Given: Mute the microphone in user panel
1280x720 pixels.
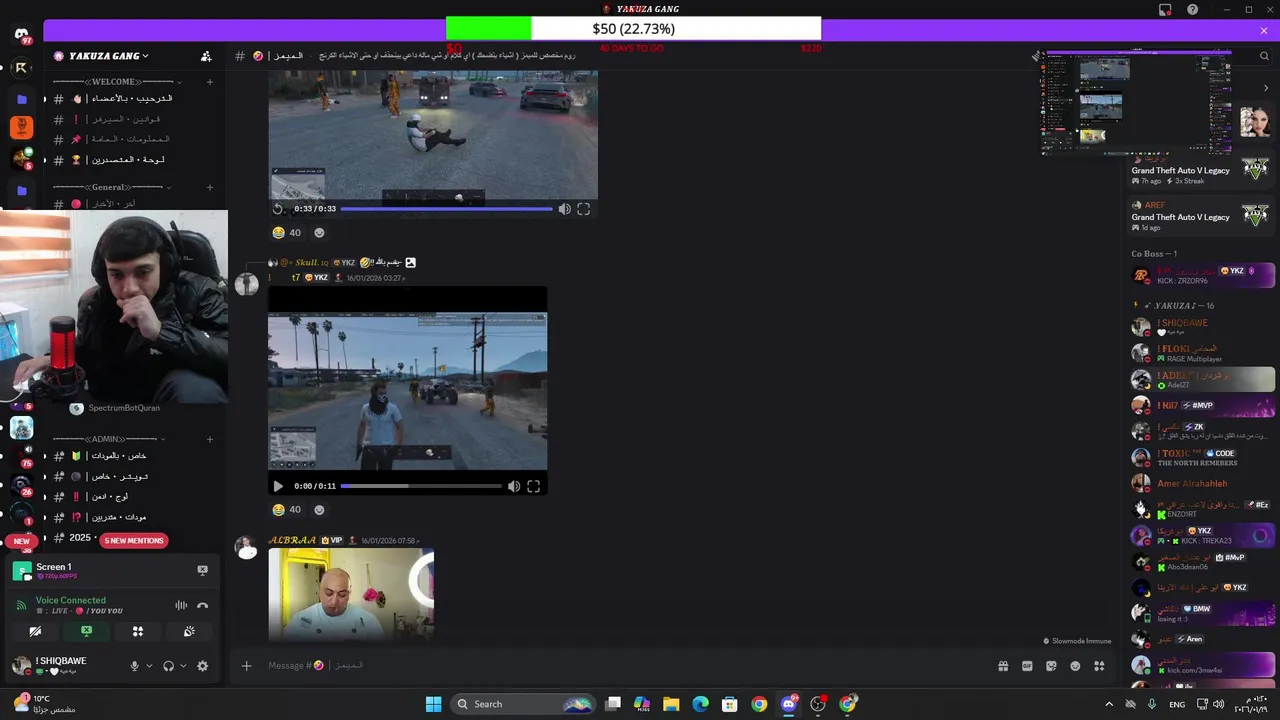Looking at the screenshot, I should 134,666.
